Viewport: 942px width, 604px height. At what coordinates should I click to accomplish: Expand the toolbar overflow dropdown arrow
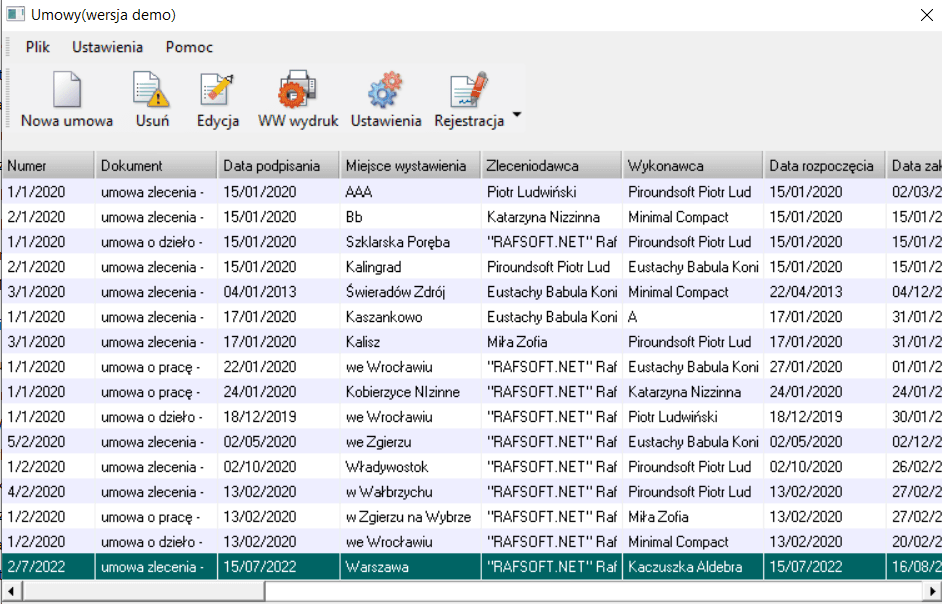pos(517,115)
